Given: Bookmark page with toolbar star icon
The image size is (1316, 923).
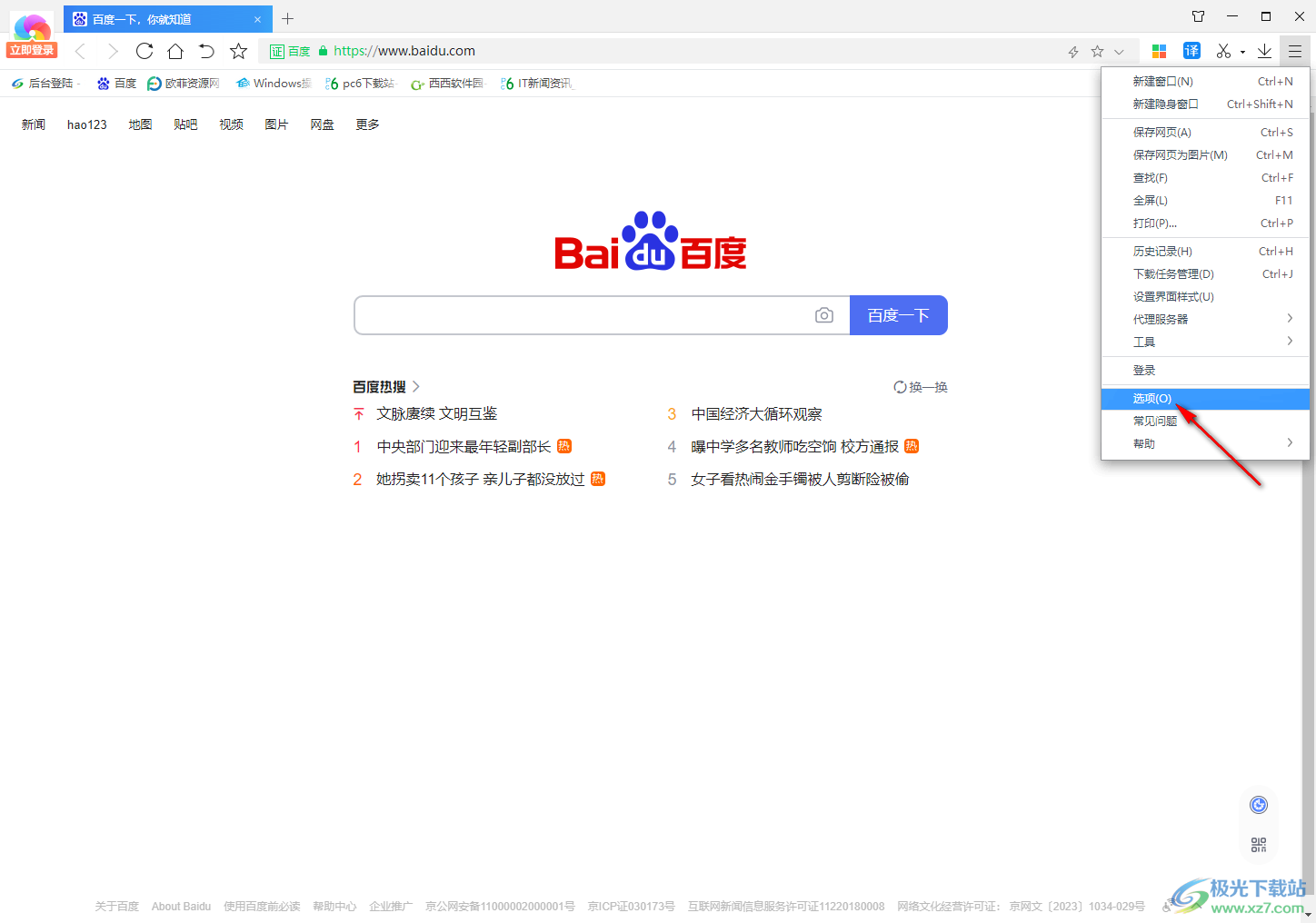Looking at the screenshot, I should pyautogui.click(x=238, y=51).
